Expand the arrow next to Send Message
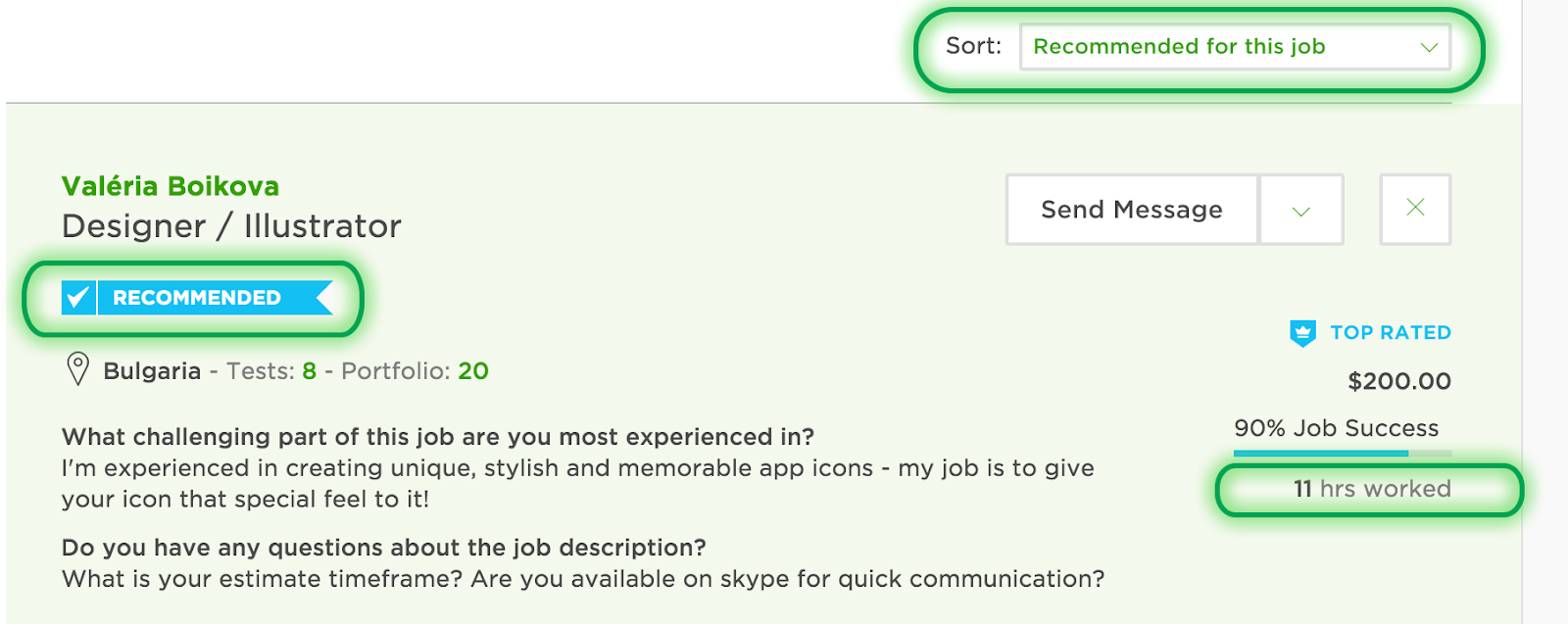Screen dimensions: 1568x624 pos(1301,211)
